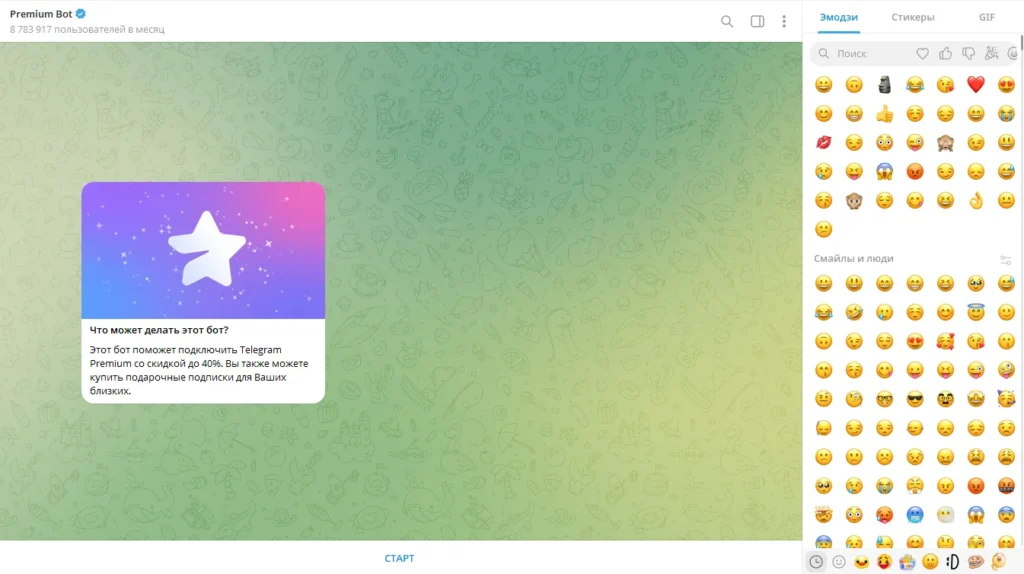Click the 'Что может делать этот бот?' heading
Screen dimensions: 1024x574
159,330
